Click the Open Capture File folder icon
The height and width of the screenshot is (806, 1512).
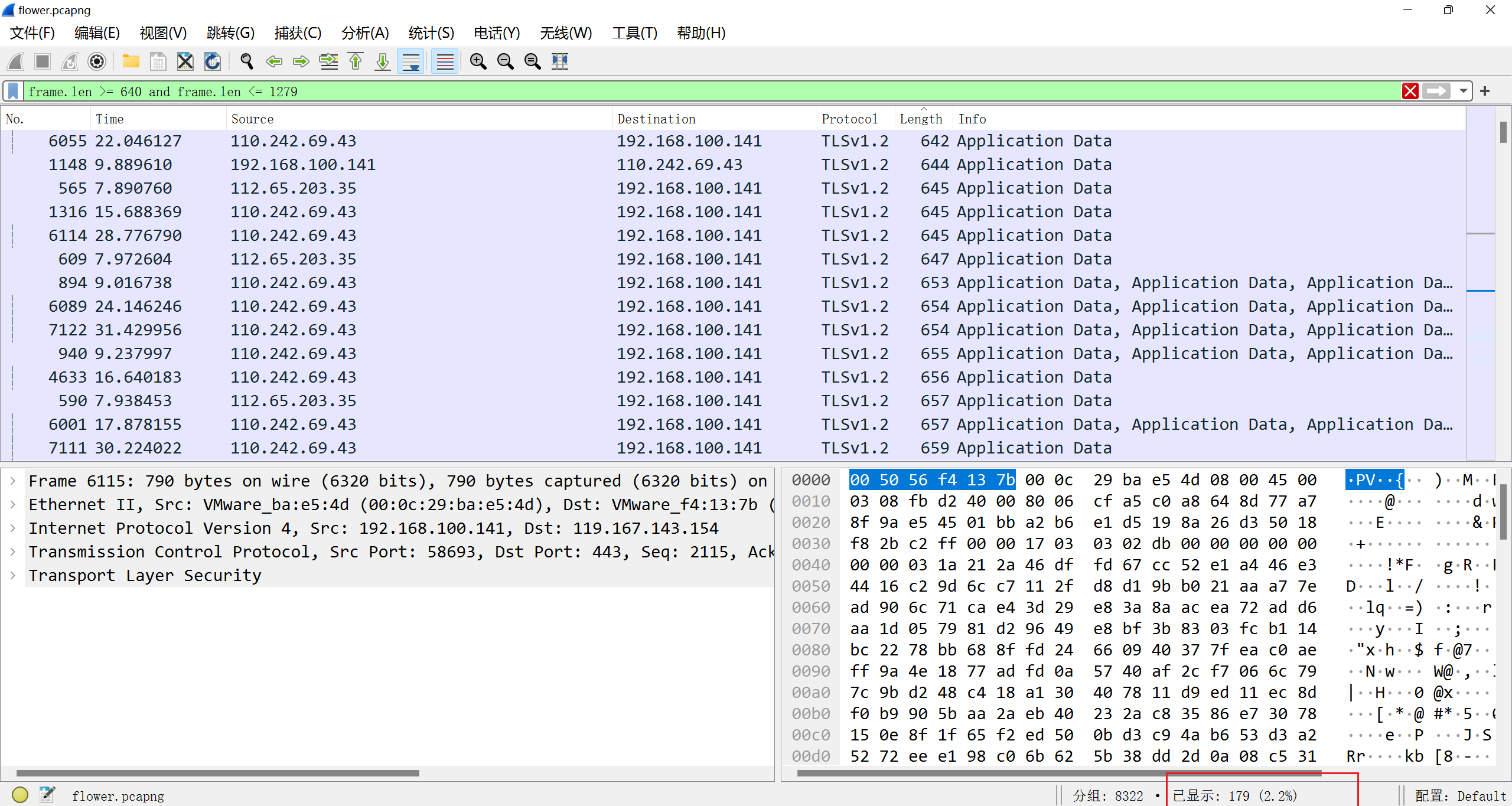pos(131,61)
